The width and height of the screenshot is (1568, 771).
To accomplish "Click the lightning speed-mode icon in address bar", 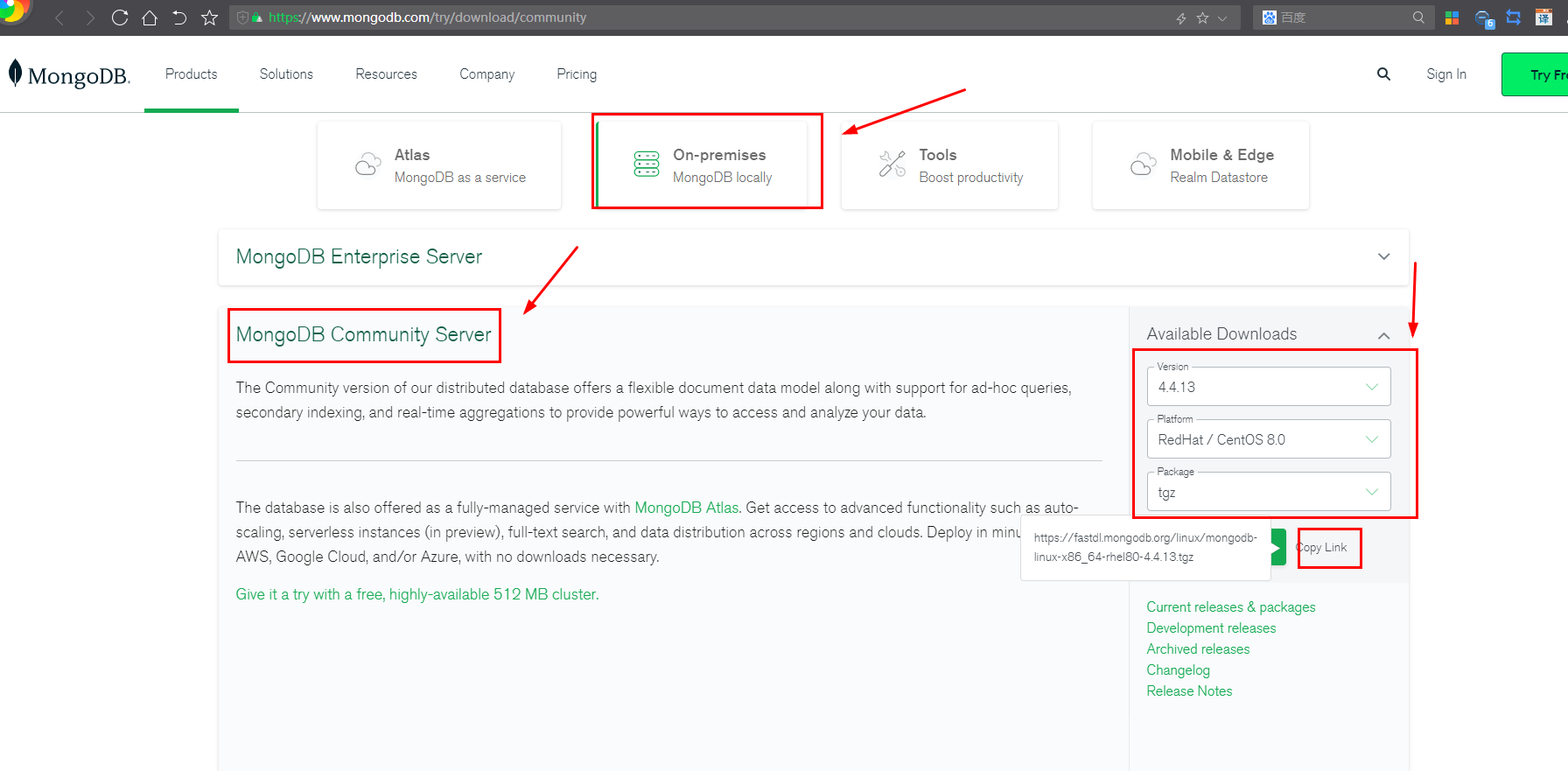I will [1181, 18].
